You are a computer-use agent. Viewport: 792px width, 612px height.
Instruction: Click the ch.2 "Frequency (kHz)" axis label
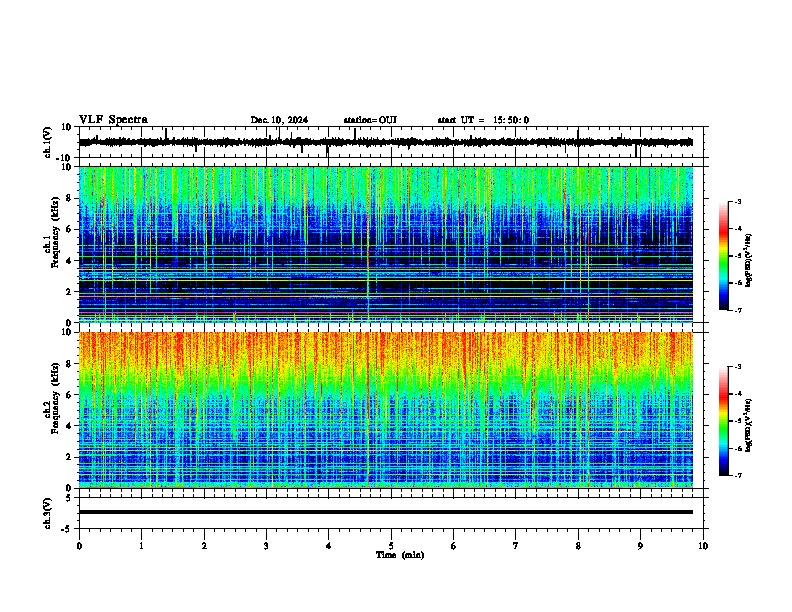coord(55,398)
